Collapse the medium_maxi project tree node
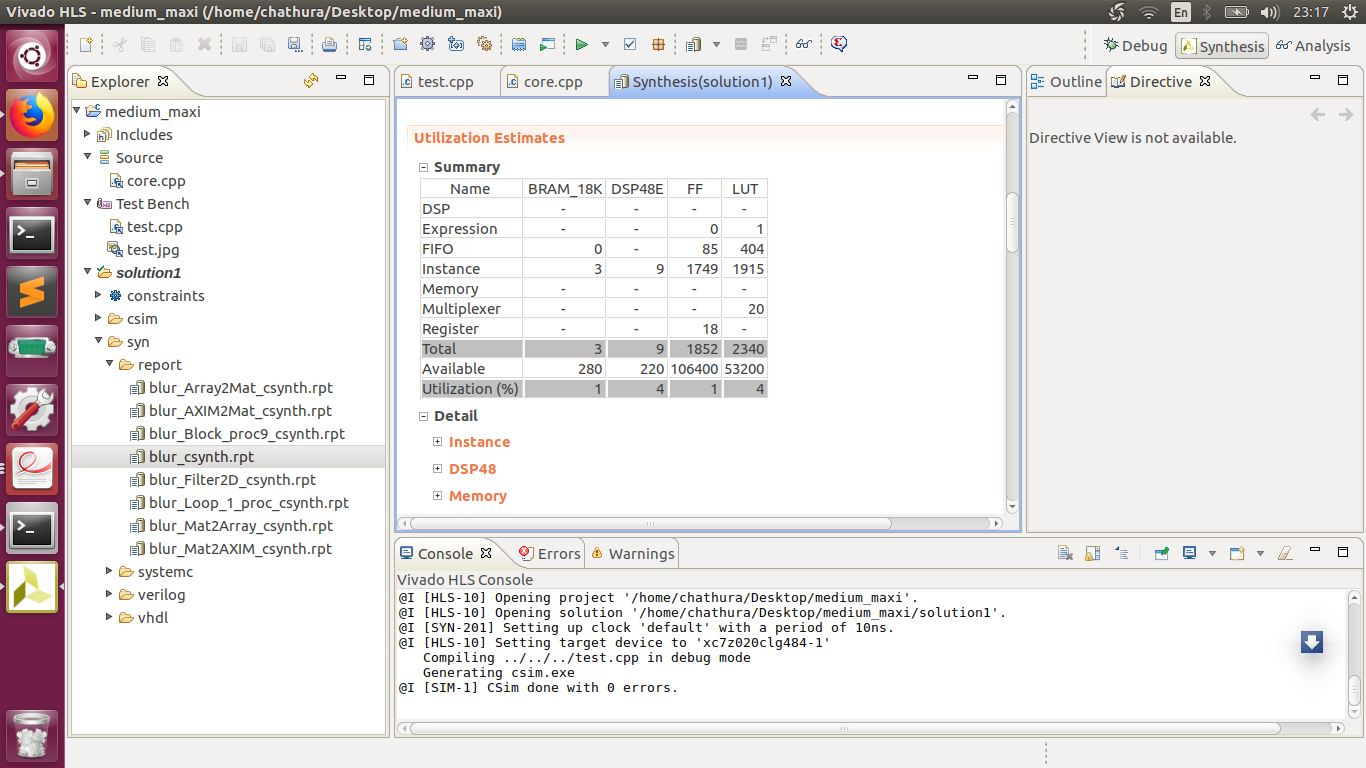1366x768 pixels. coord(77,112)
